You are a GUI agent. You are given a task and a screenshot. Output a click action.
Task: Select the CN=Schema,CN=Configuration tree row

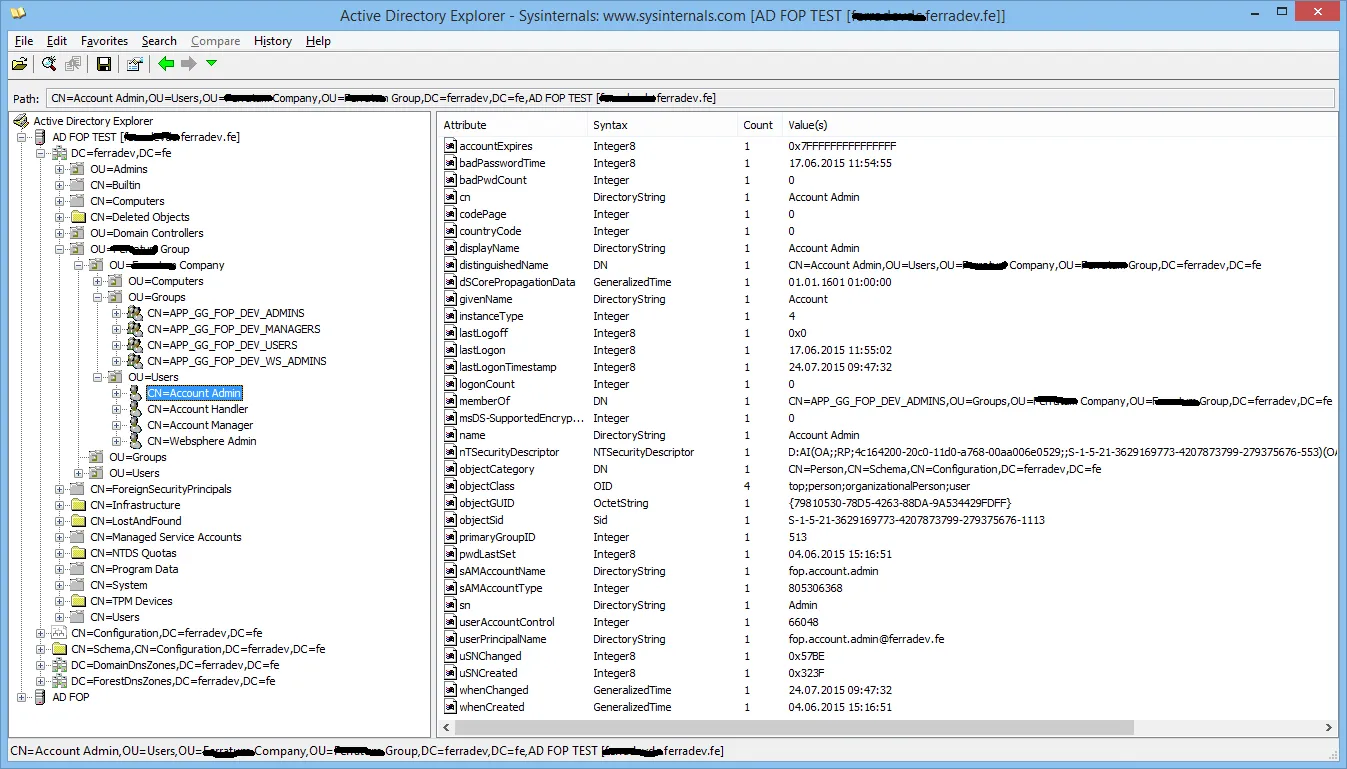point(198,649)
